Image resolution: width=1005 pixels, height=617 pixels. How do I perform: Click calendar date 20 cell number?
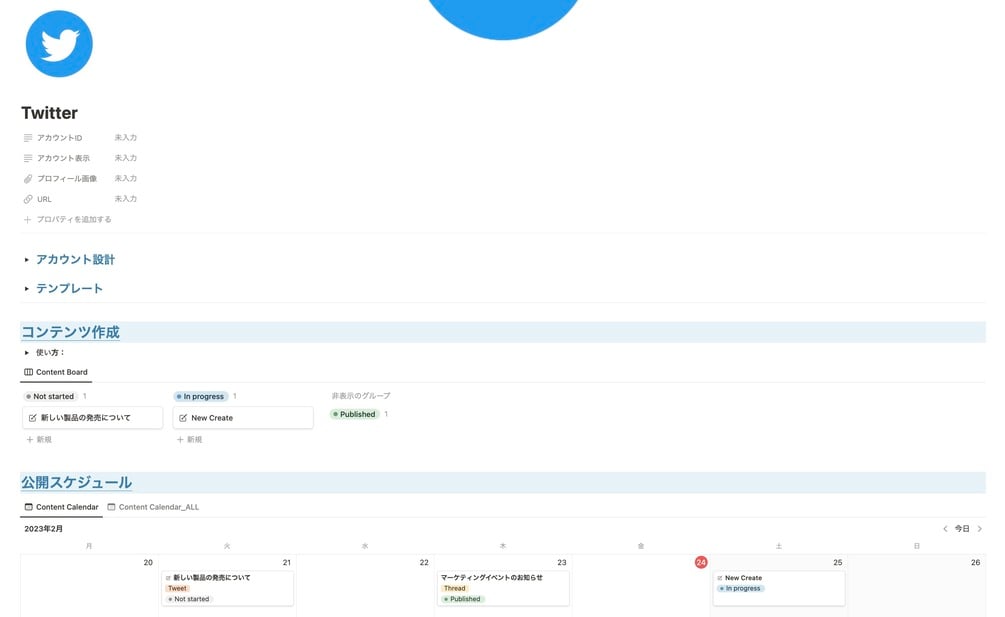click(148, 562)
